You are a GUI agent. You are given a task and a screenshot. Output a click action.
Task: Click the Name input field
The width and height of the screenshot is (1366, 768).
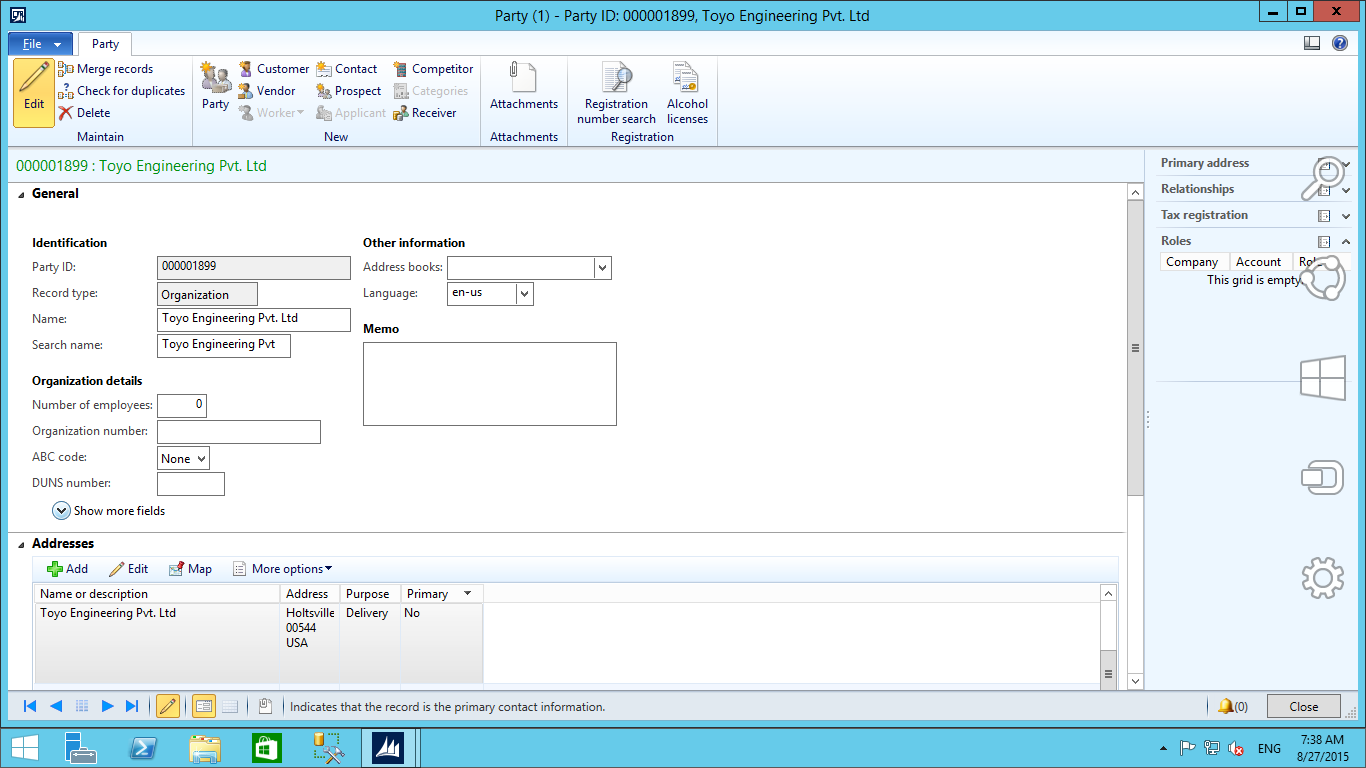click(x=254, y=319)
